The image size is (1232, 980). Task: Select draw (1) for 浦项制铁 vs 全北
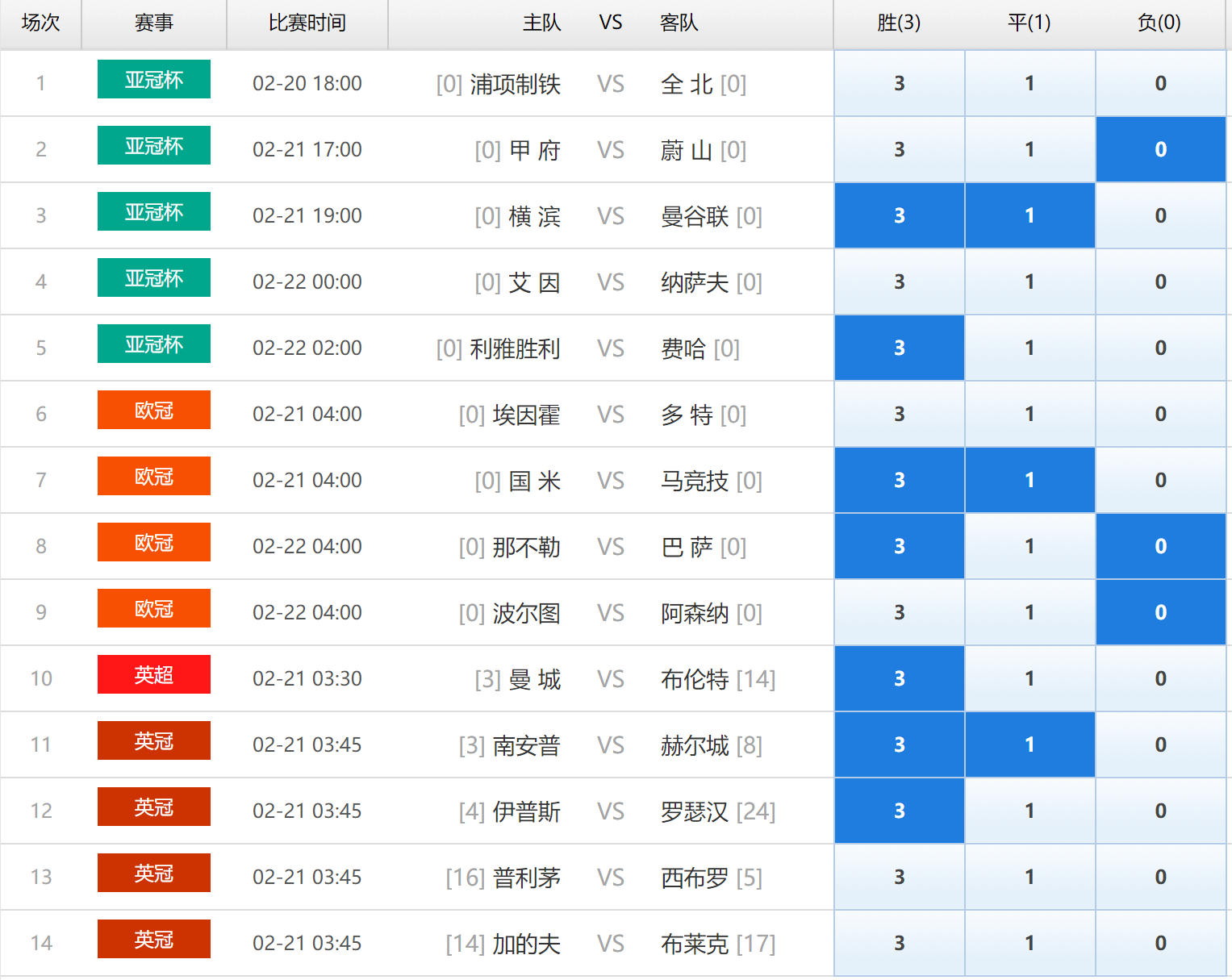pos(1029,83)
